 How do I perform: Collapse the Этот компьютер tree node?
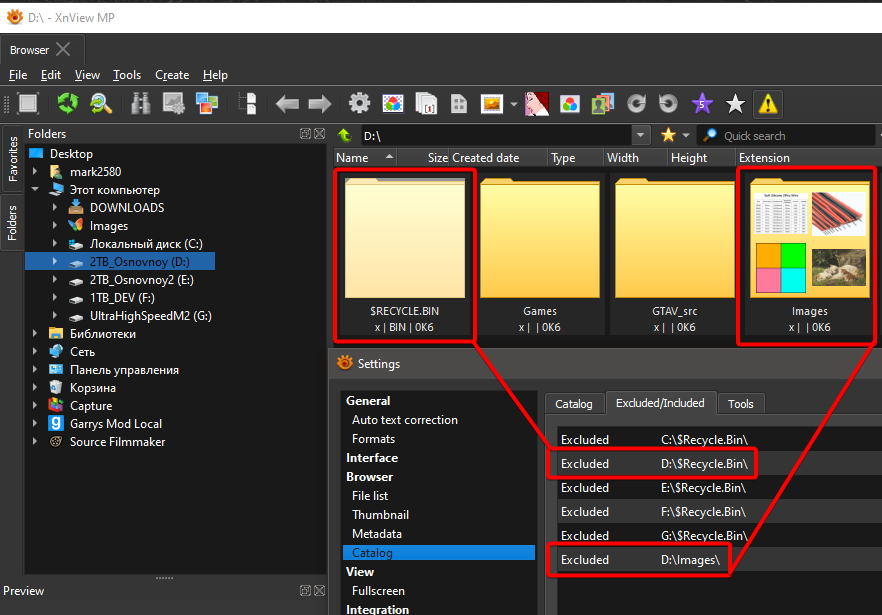[35, 190]
